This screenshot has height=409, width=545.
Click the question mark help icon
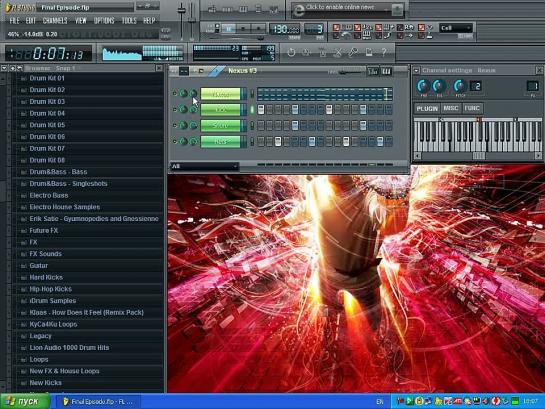384,52
